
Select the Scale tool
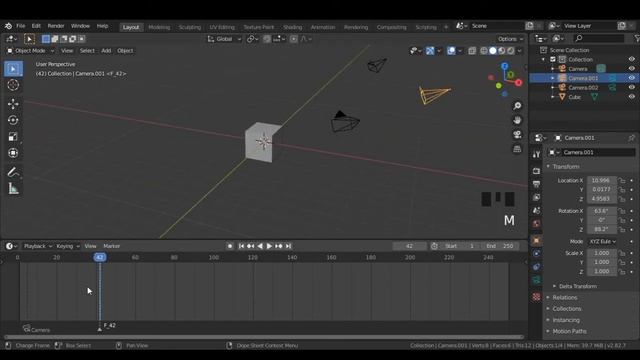[x=13, y=136]
